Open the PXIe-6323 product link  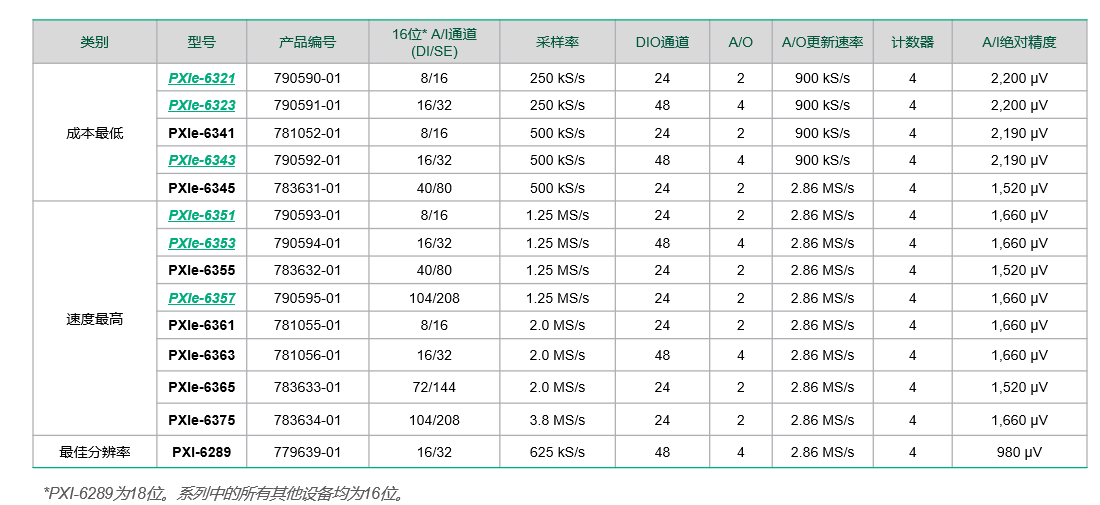pyautogui.click(x=201, y=105)
